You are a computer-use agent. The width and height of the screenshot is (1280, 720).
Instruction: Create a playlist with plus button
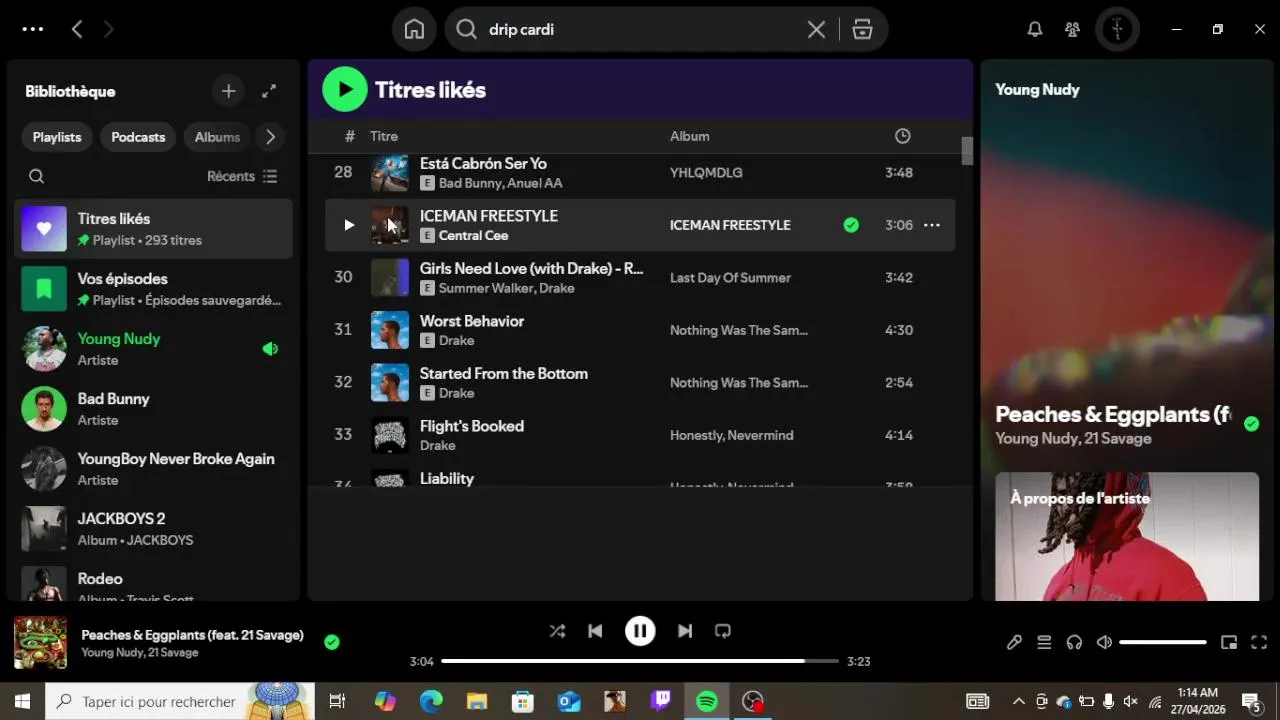228,91
